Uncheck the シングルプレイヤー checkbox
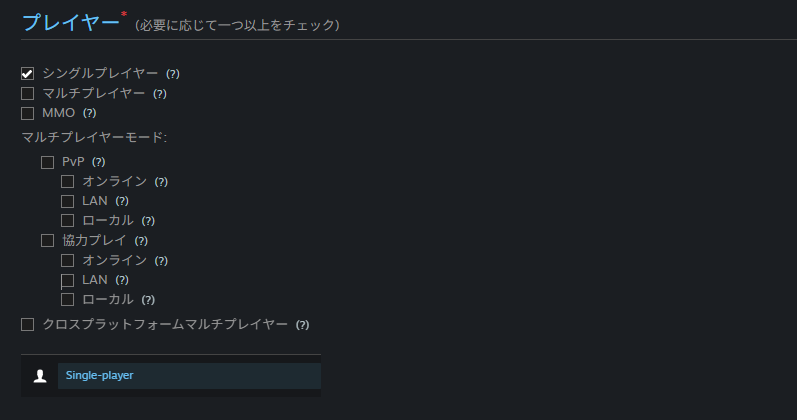Screen dimensions: 797x420 pyautogui.click(x=28, y=74)
